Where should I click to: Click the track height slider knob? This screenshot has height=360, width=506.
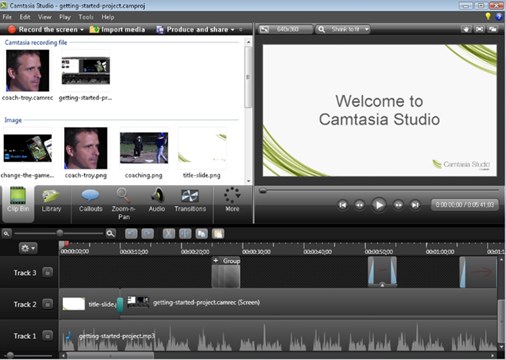pos(10,355)
